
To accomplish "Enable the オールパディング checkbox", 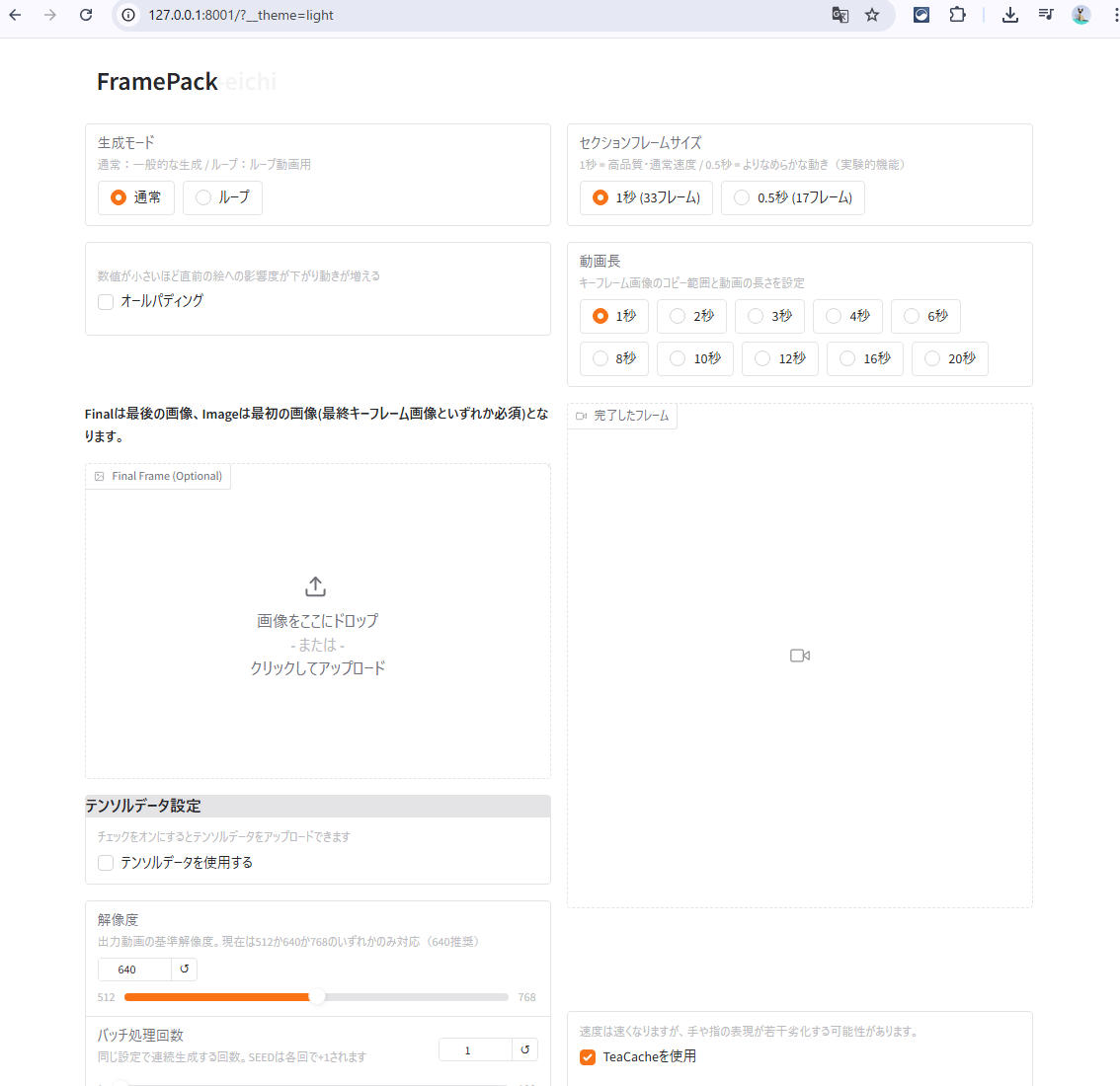I will [106, 301].
